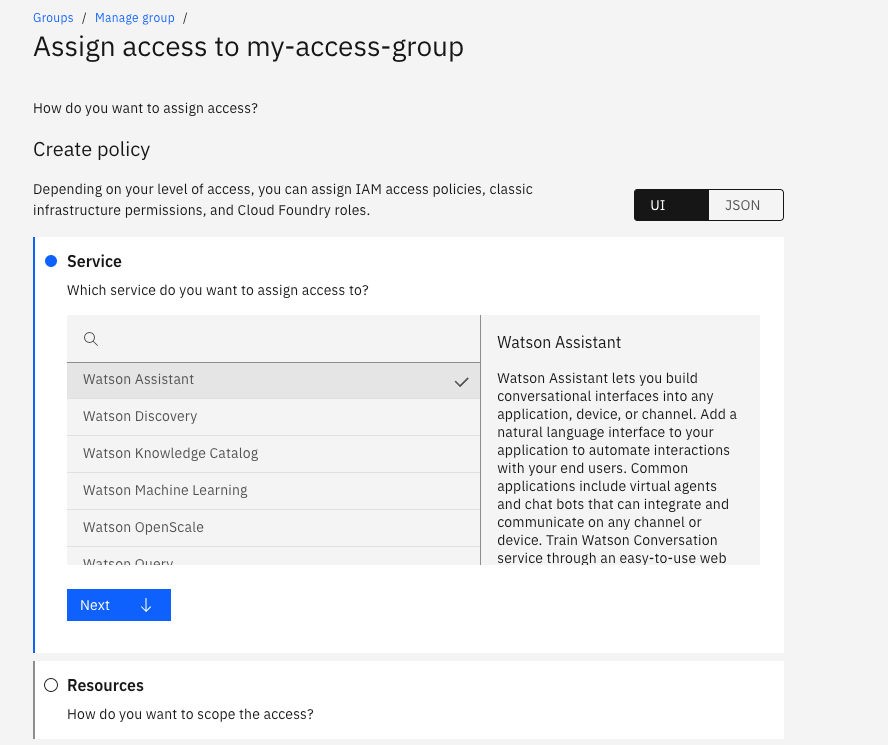This screenshot has width=888, height=745.
Task: Pick Watson Knowledge Catalog service
Action: coord(170,454)
